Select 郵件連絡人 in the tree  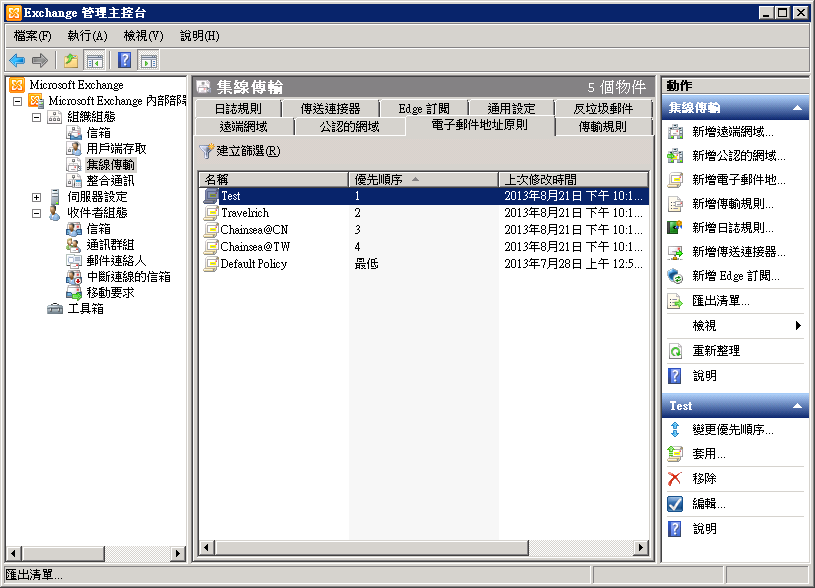(116, 261)
